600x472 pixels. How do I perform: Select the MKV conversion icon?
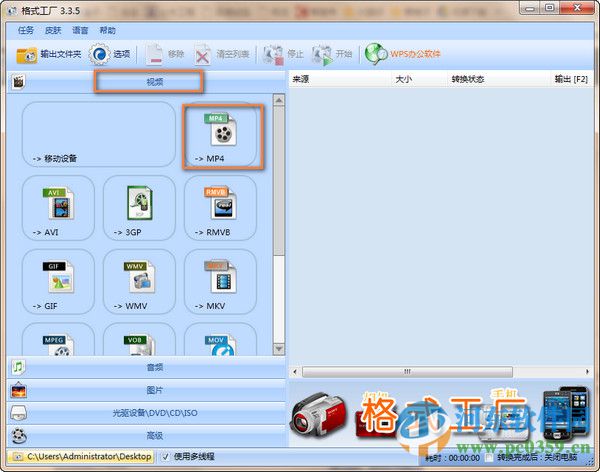point(220,281)
